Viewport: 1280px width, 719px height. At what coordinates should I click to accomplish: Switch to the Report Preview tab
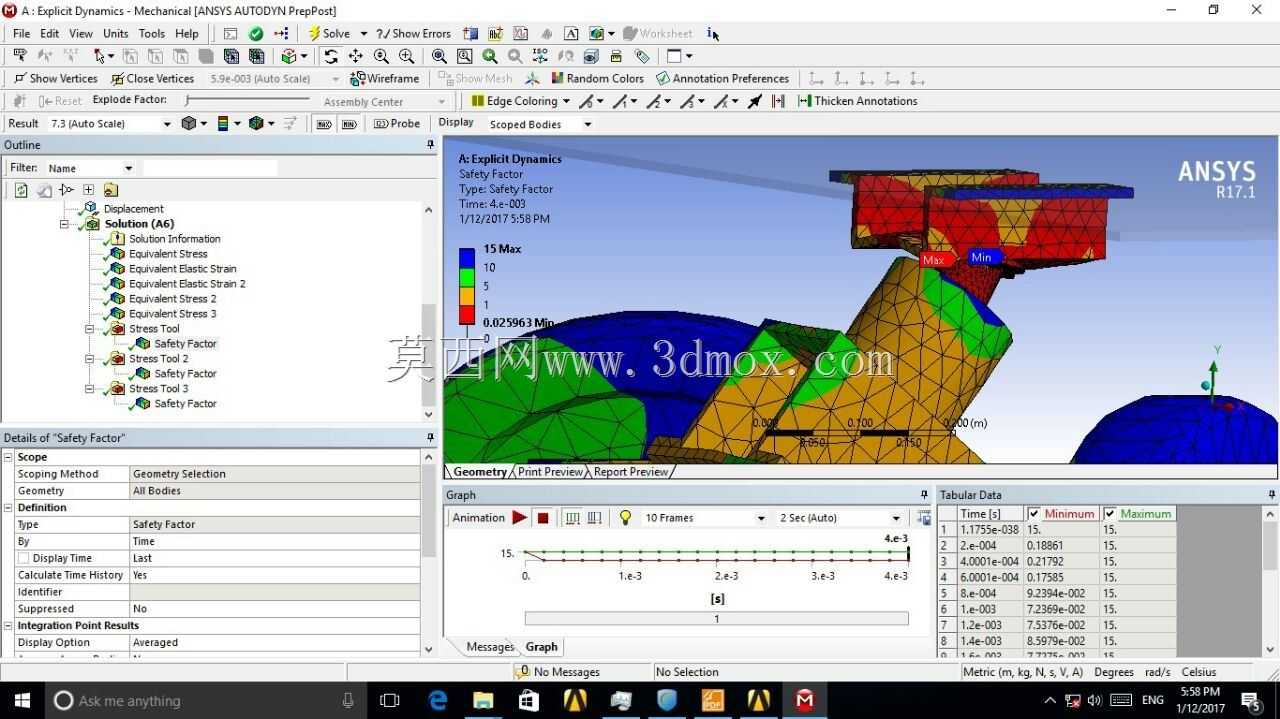point(630,472)
